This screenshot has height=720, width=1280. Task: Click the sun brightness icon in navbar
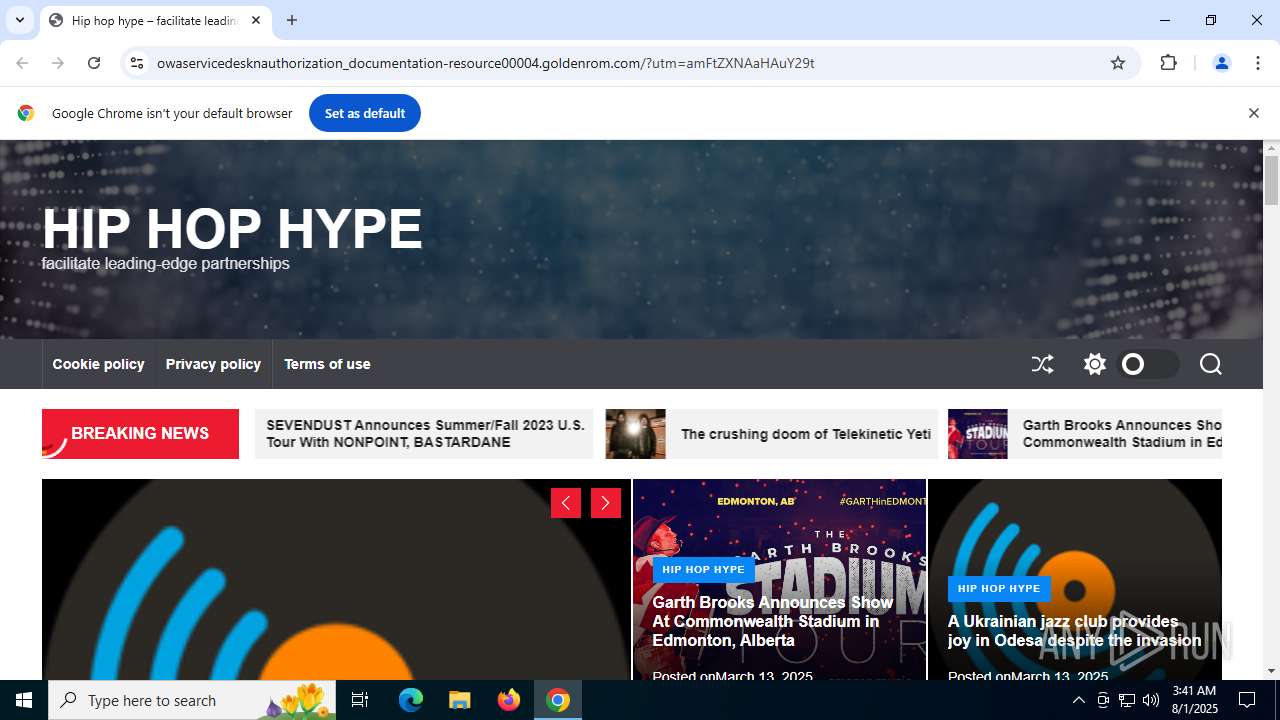[x=1095, y=364]
